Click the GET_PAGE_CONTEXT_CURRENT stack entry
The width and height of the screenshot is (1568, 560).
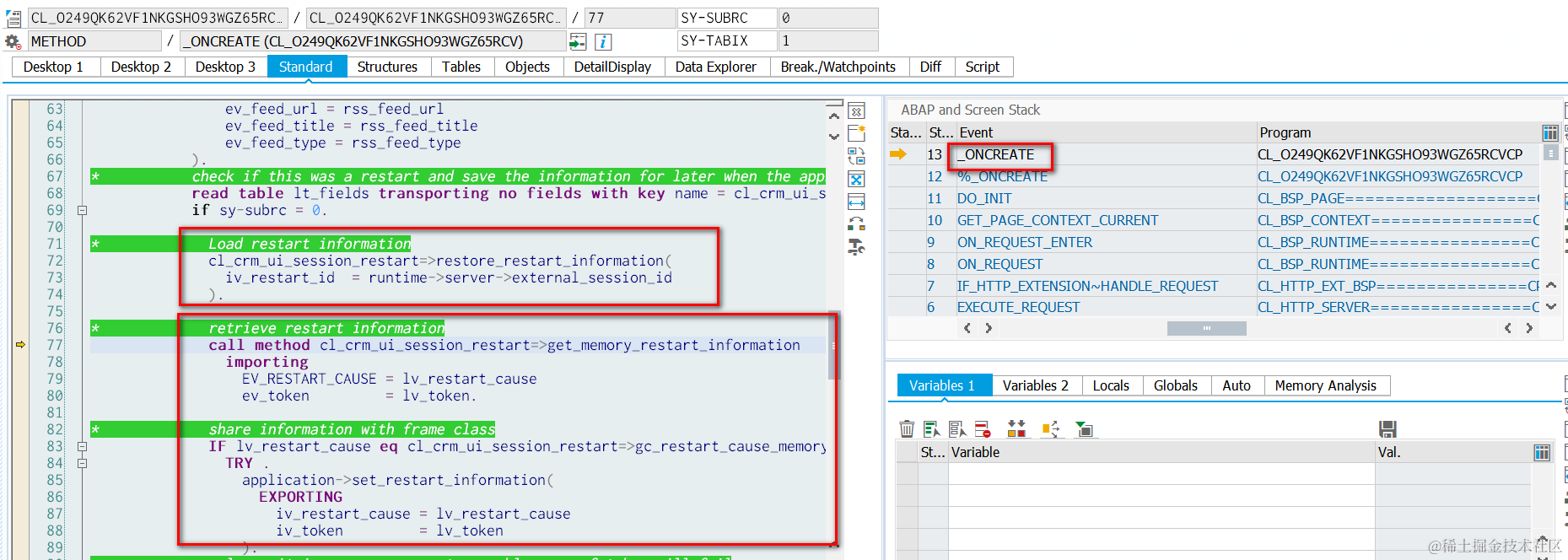[x=1058, y=220]
